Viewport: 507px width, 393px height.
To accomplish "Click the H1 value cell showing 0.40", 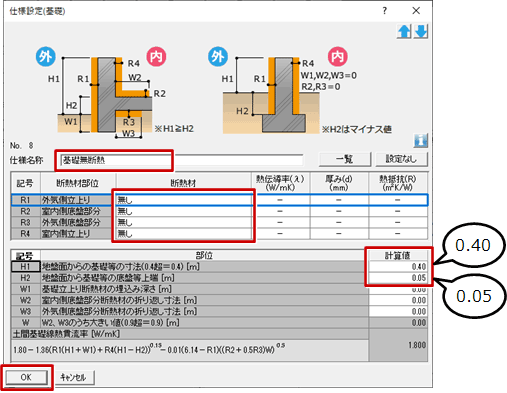I will coord(398,267).
